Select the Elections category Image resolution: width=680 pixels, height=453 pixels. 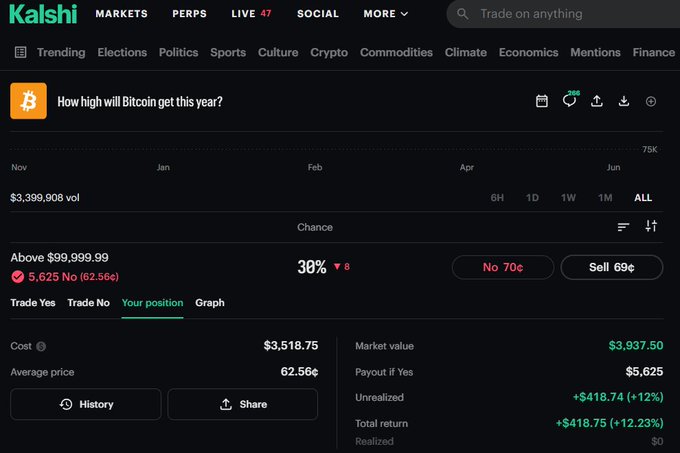[122, 52]
